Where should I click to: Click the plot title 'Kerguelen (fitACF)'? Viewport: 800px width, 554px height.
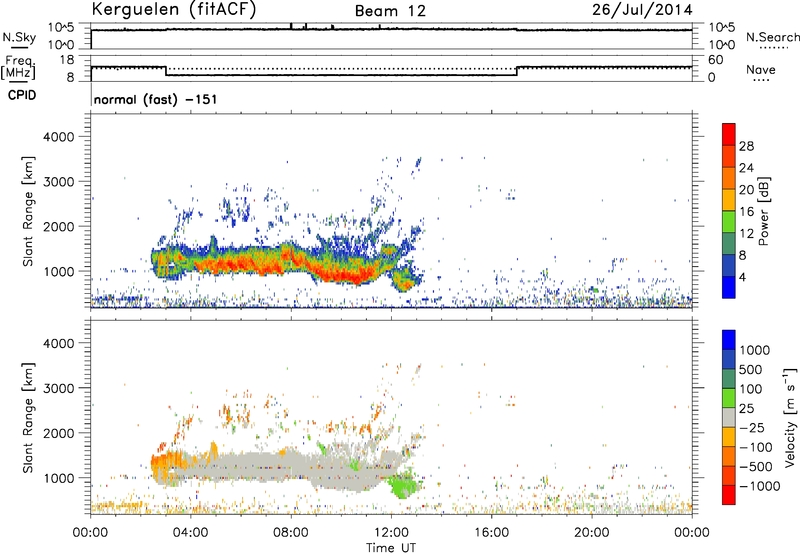point(173,9)
